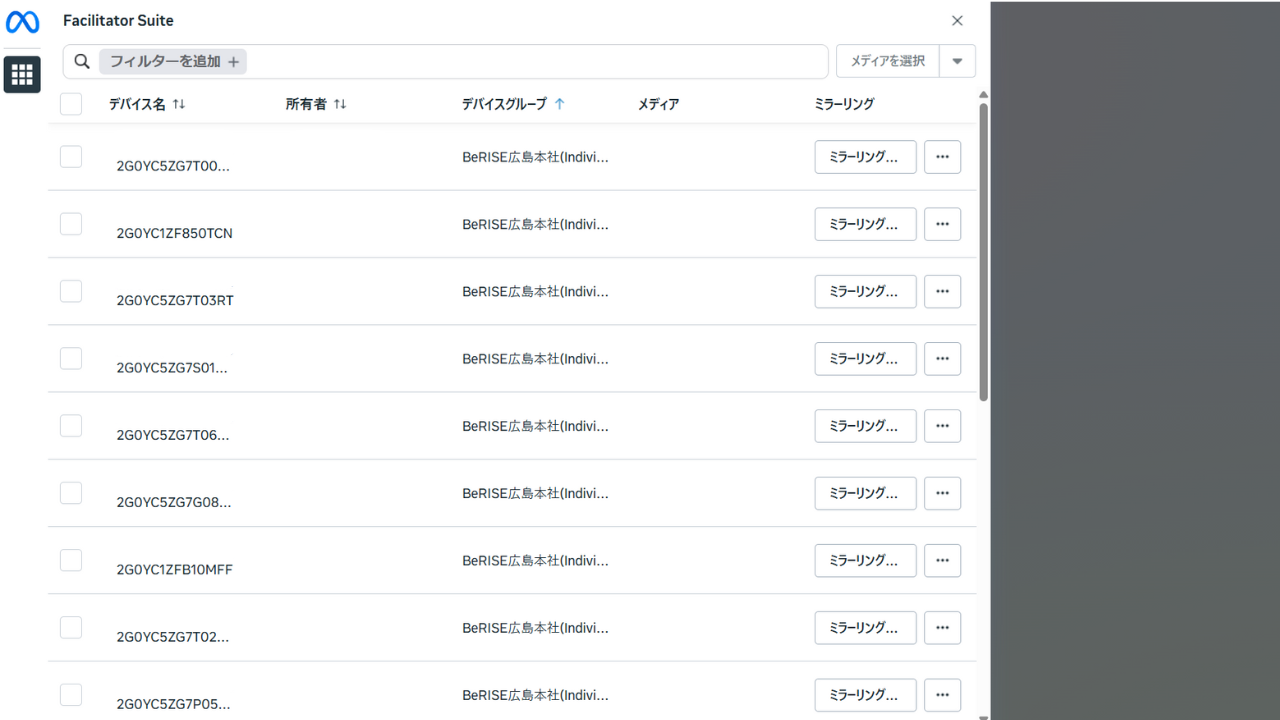Click the メディア column header

658,104
